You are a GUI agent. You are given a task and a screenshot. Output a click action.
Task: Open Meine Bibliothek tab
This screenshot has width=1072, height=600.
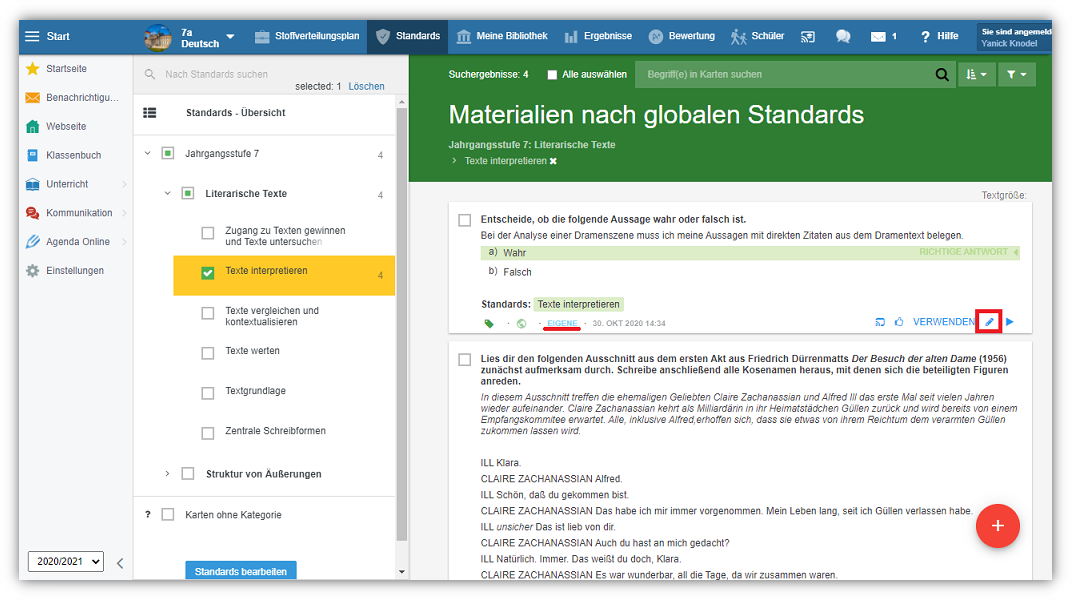(x=502, y=36)
